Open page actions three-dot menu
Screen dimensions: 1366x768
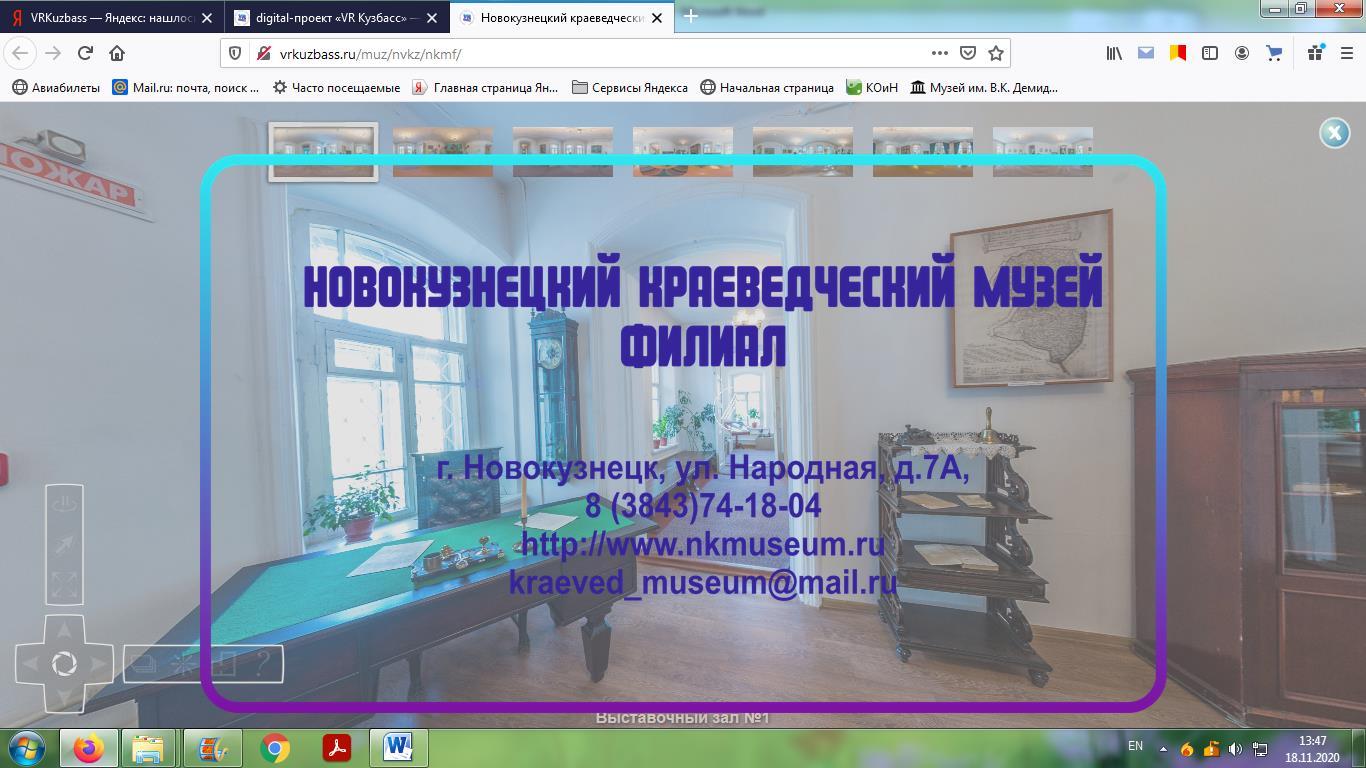[939, 53]
